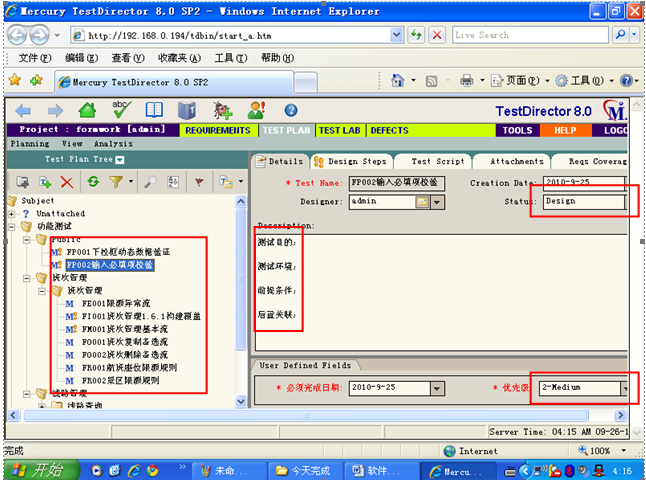Open the TOOLS menu in TestDirector
Screen dimensions: 646x480
click(x=517, y=130)
